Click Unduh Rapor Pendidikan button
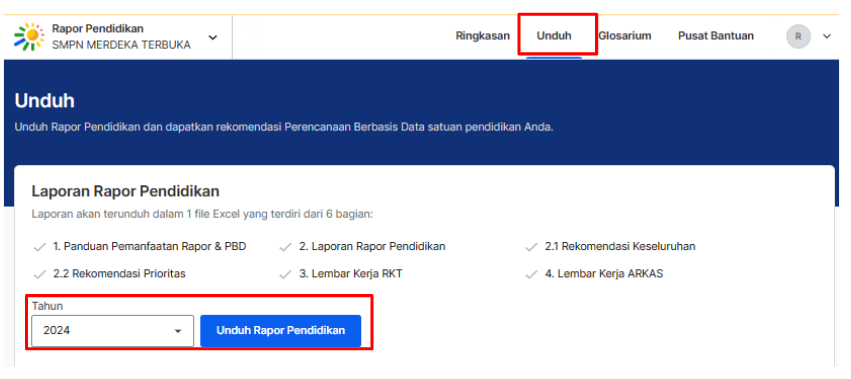Image resolution: width=851 pixels, height=379 pixels. click(x=281, y=331)
